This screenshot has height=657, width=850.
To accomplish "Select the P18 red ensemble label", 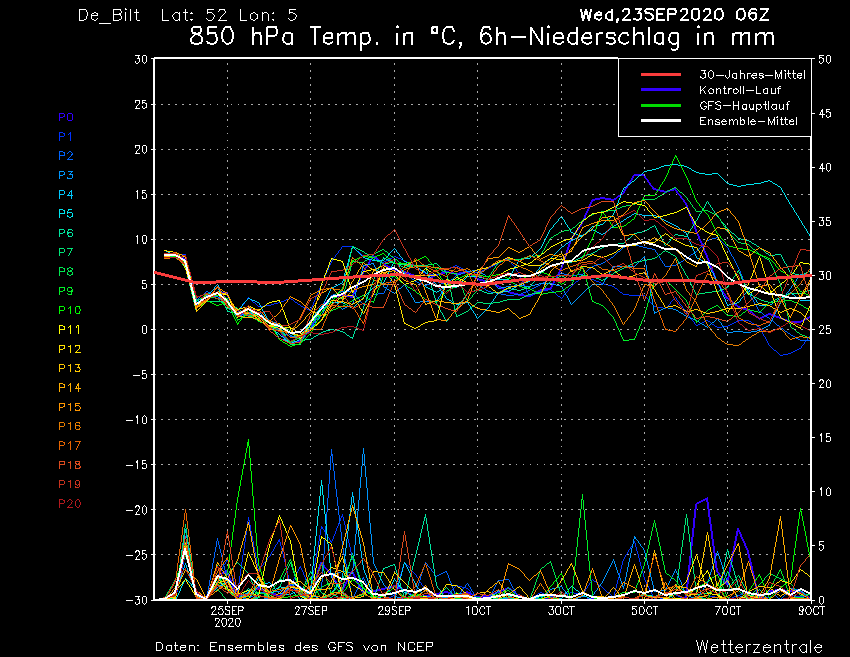I will click(x=69, y=465).
